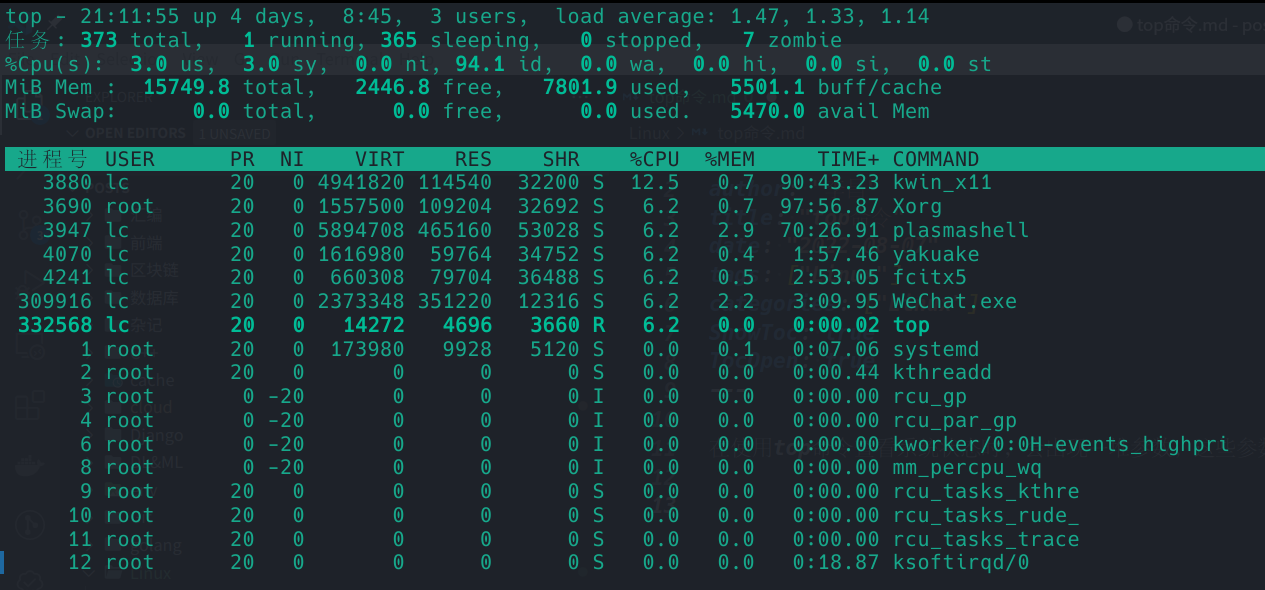Click the 5470.0 avail Mem value
The width and height of the screenshot is (1265, 590).
click(x=767, y=112)
